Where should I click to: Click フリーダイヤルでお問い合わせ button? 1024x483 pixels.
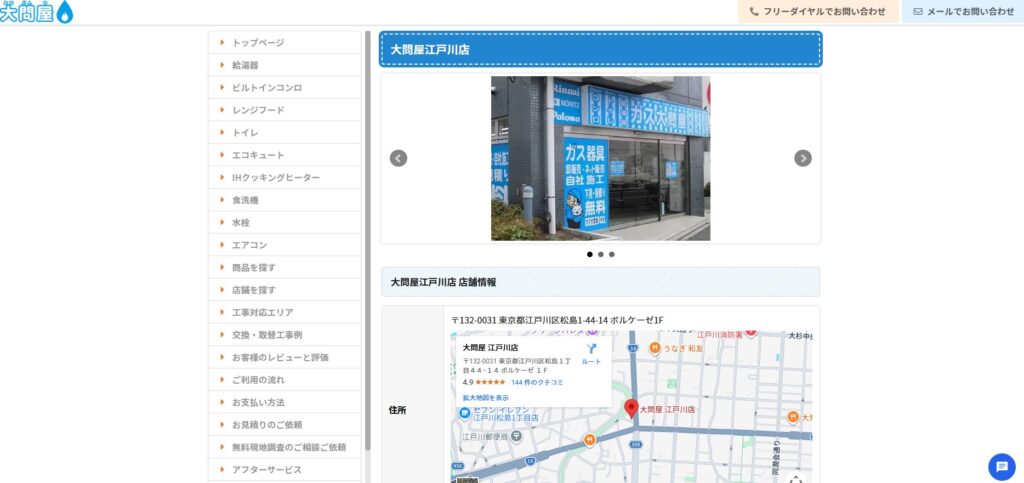pos(817,12)
